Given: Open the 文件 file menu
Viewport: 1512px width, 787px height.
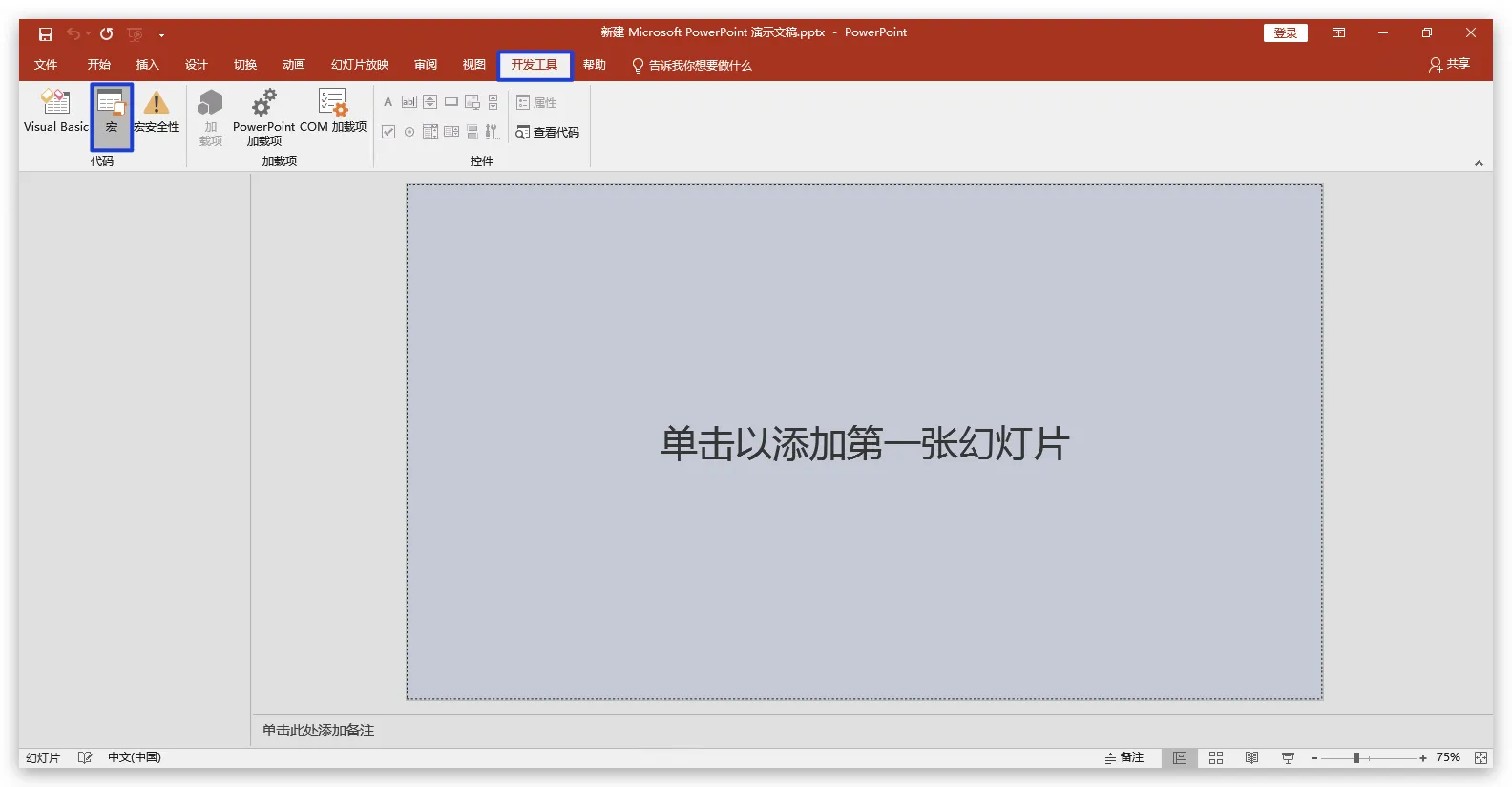Looking at the screenshot, I should pyautogui.click(x=46, y=65).
